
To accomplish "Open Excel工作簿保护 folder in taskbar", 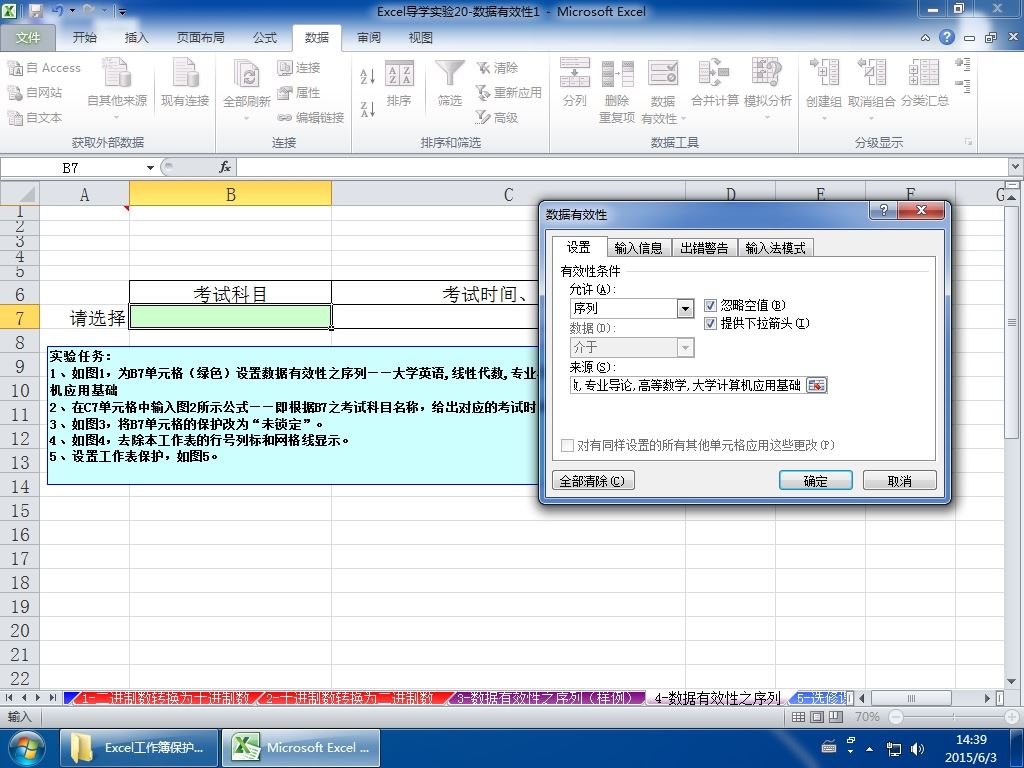I will tap(138, 748).
